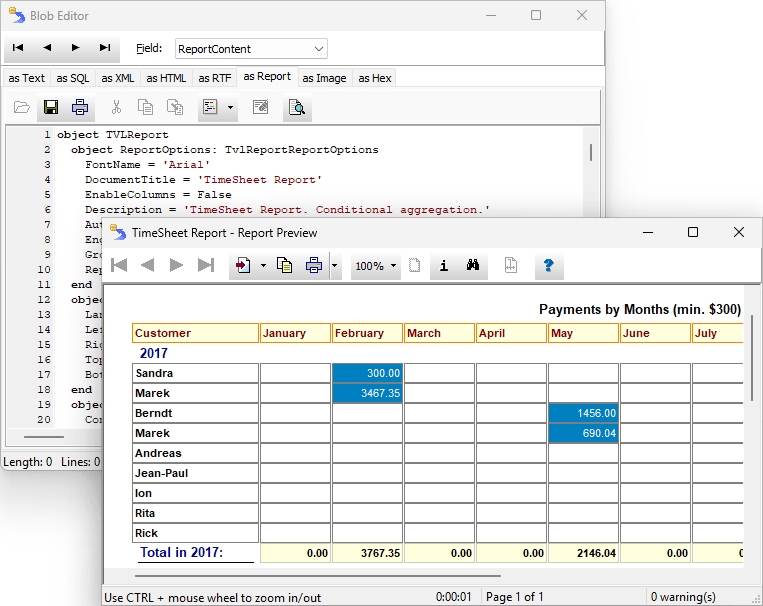The image size is (763, 606).
Task: Click the export report icon
Action: pyautogui.click(x=243, y=266)
